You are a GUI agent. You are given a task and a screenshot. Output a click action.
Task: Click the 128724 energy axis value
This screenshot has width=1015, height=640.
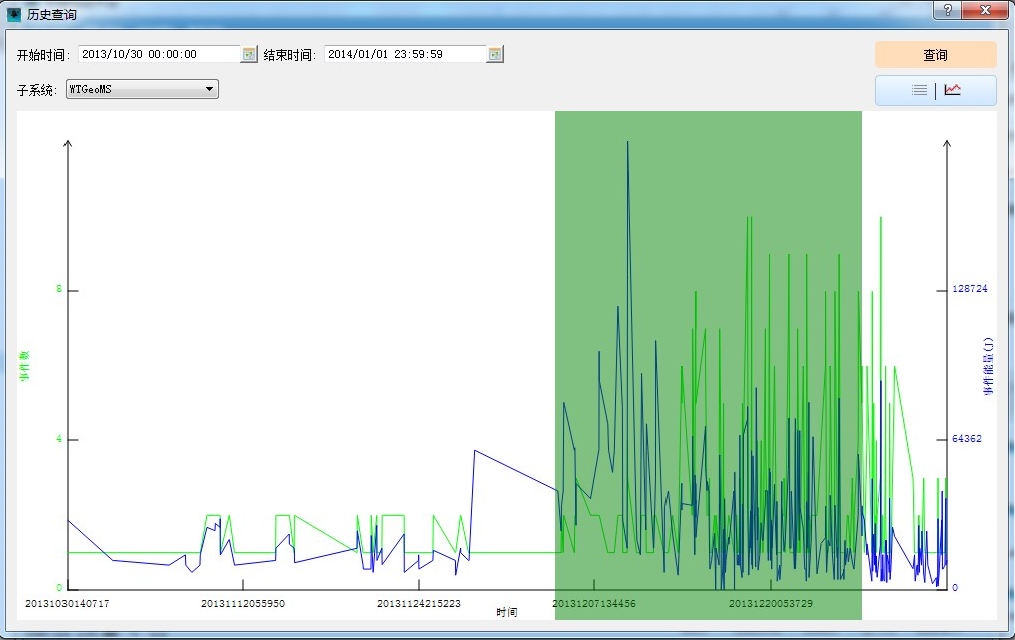pos(970,289)
